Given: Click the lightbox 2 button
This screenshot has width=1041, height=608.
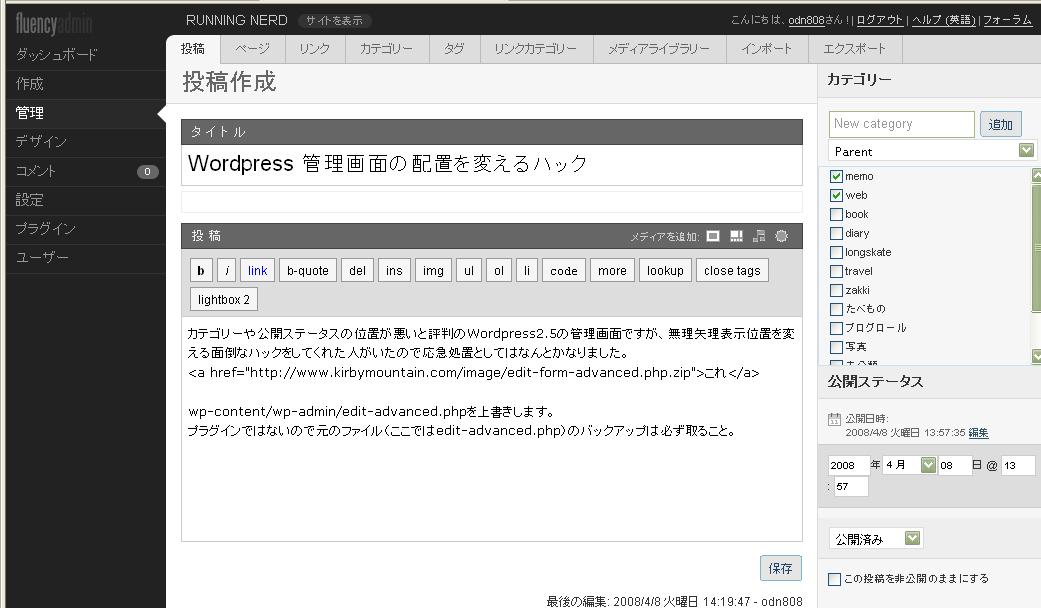Looking at the screenshot, I should tap(224, 299).
